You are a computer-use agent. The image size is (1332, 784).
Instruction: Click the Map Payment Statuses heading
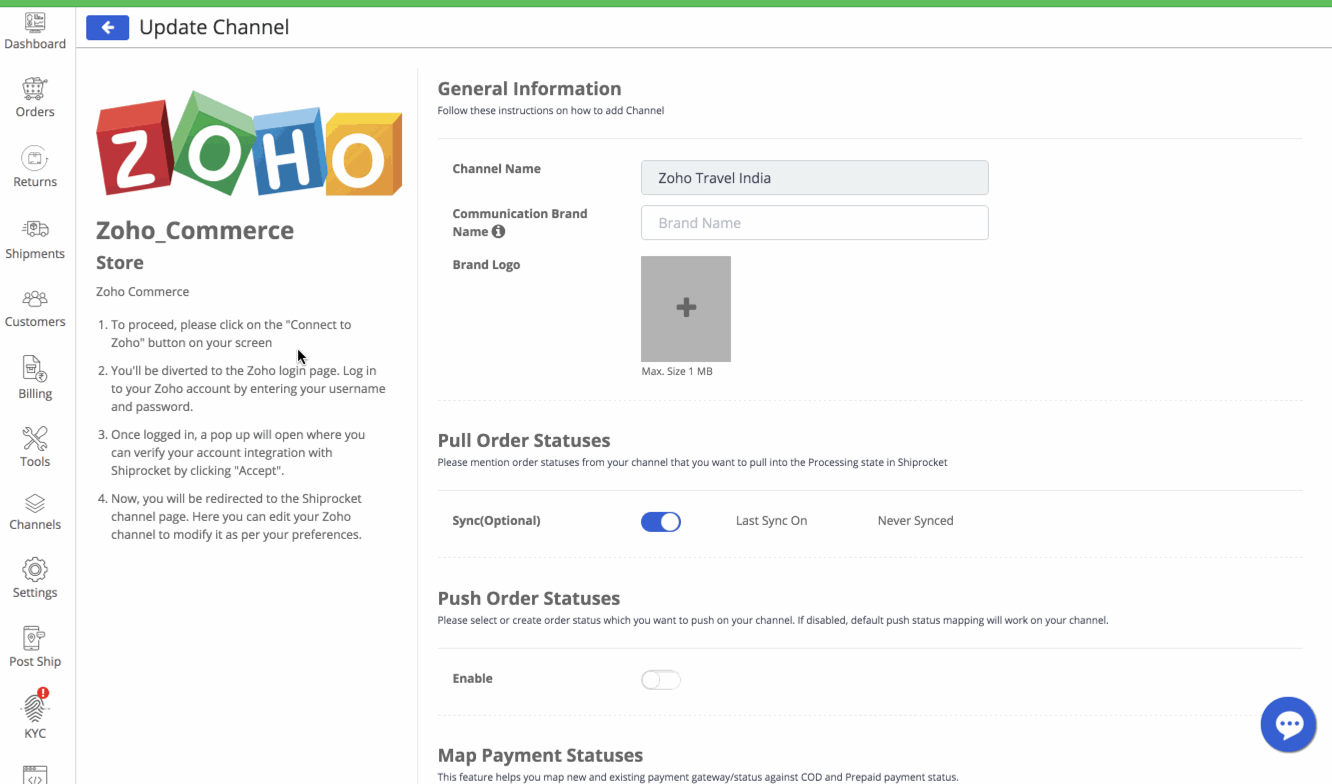coord(540,756)
